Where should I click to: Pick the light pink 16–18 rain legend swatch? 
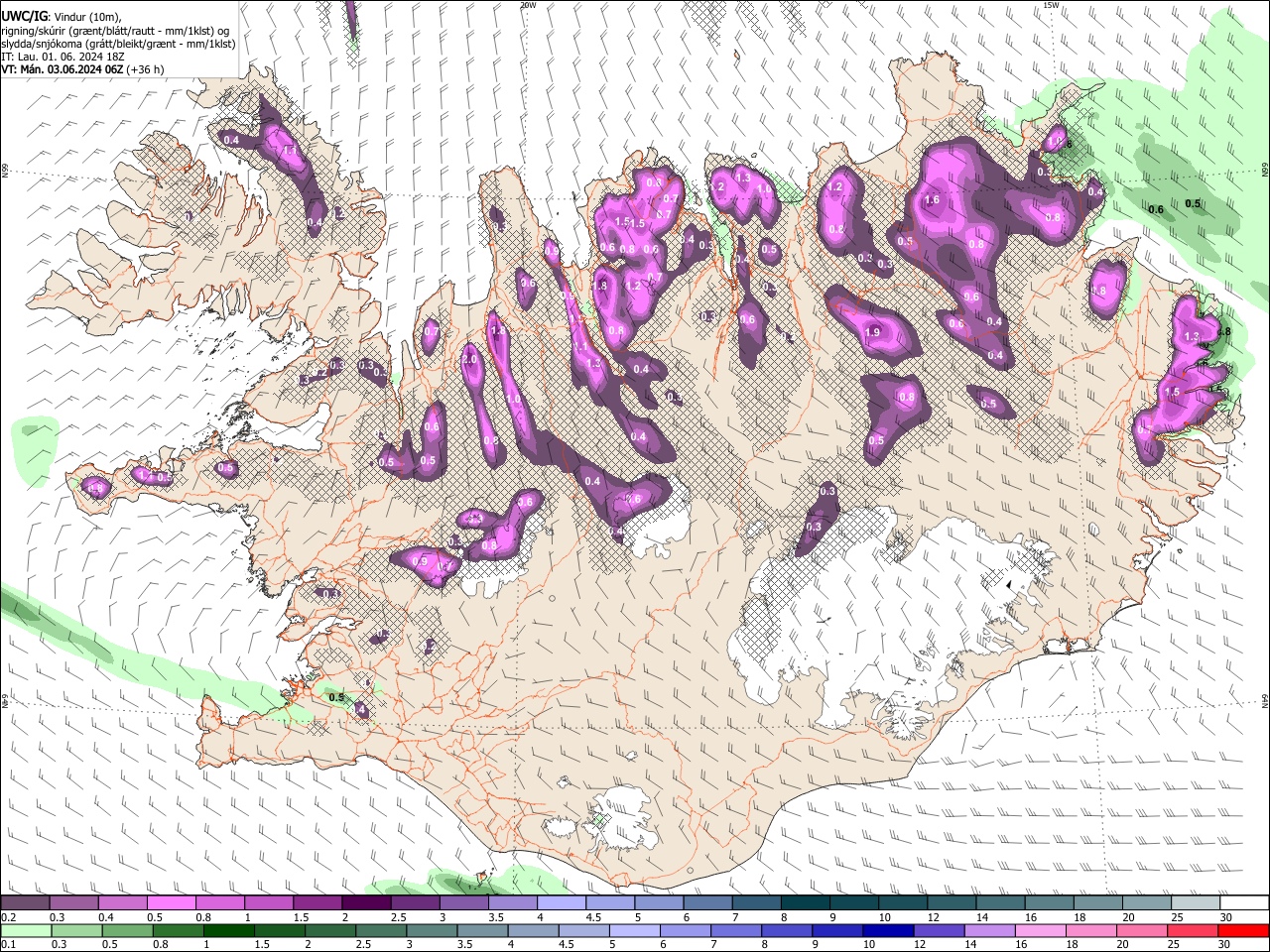[1040, 931]
